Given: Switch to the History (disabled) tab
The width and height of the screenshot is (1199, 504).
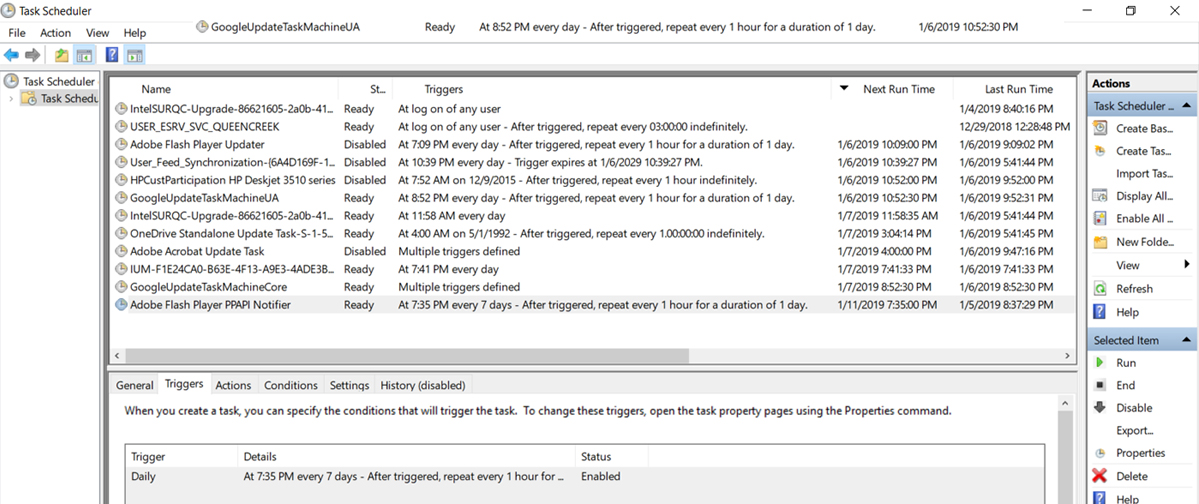Looking at the screenshot, I should click(x=423, y=385).
